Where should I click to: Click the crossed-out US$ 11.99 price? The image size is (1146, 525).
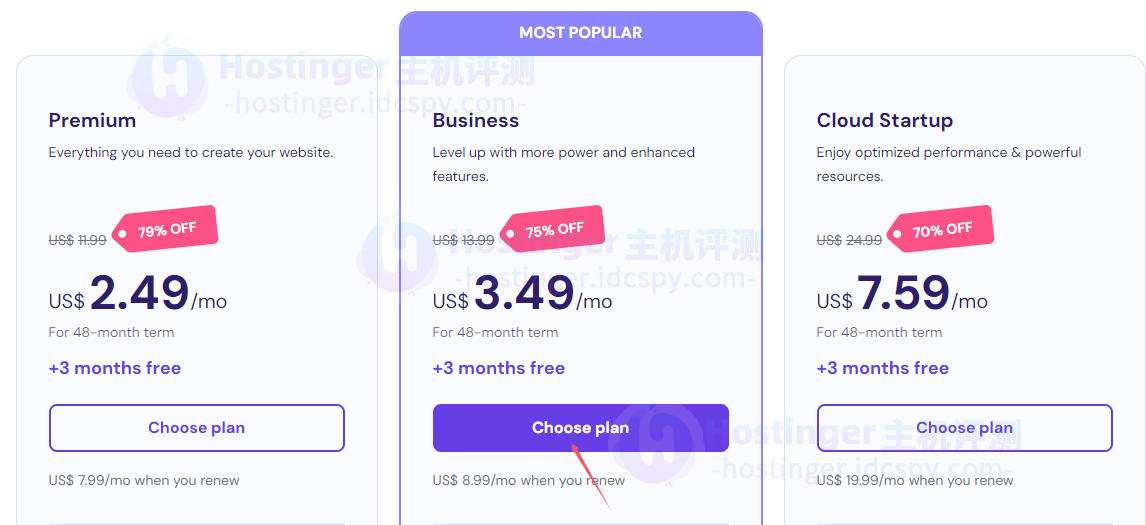[x=77, y=240]
